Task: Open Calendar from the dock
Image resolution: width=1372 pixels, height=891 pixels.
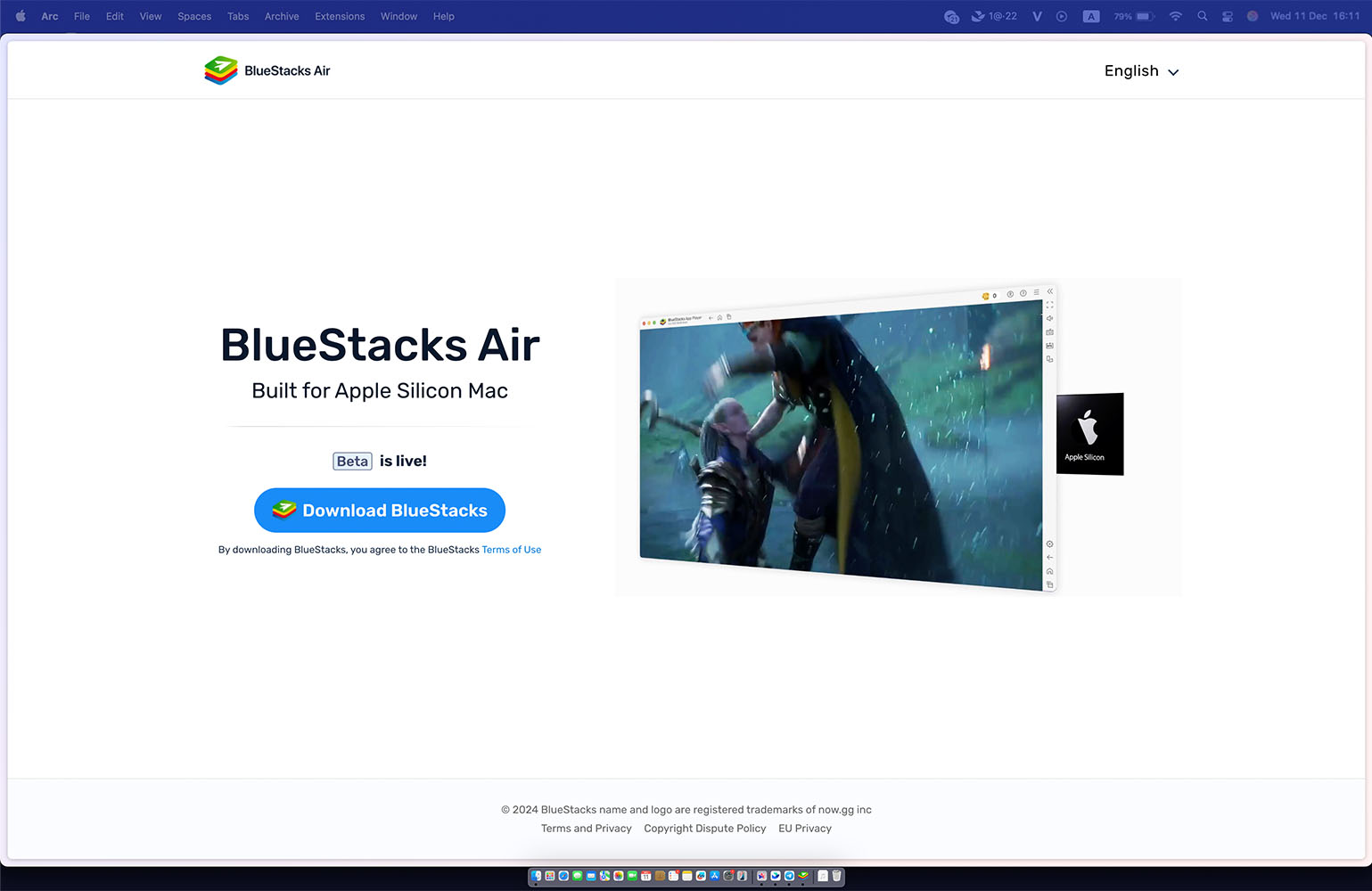Action: 646,876
